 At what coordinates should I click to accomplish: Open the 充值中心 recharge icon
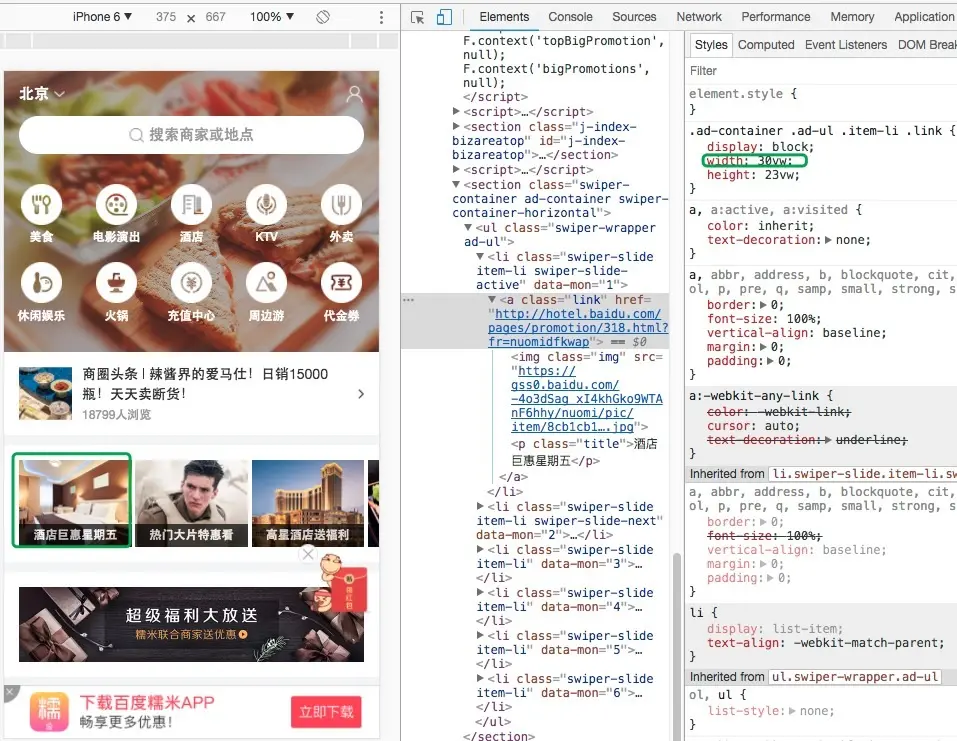tap(191, 283)
